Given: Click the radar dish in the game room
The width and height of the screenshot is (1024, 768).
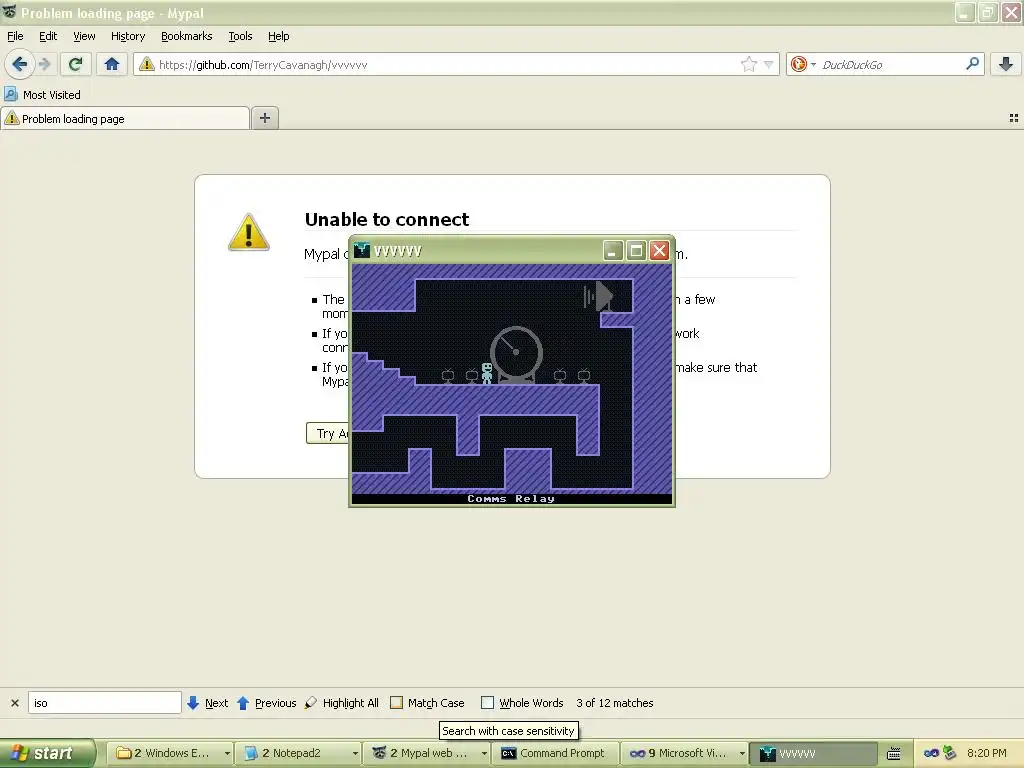Looking at the screenshot, I should click(x=599, y=296).
